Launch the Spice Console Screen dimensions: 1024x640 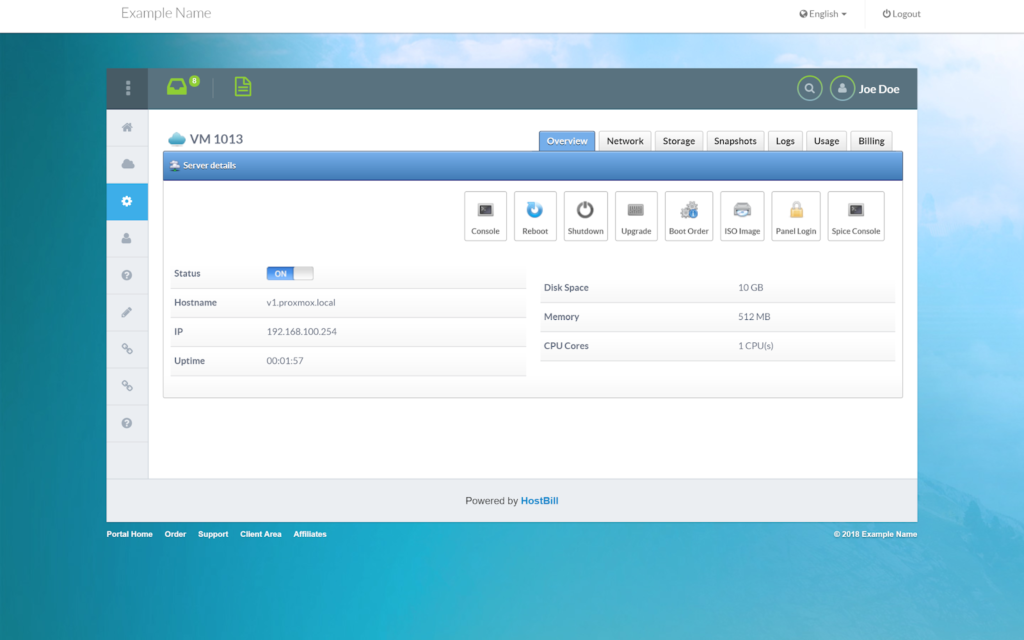(x=856, y=216)
